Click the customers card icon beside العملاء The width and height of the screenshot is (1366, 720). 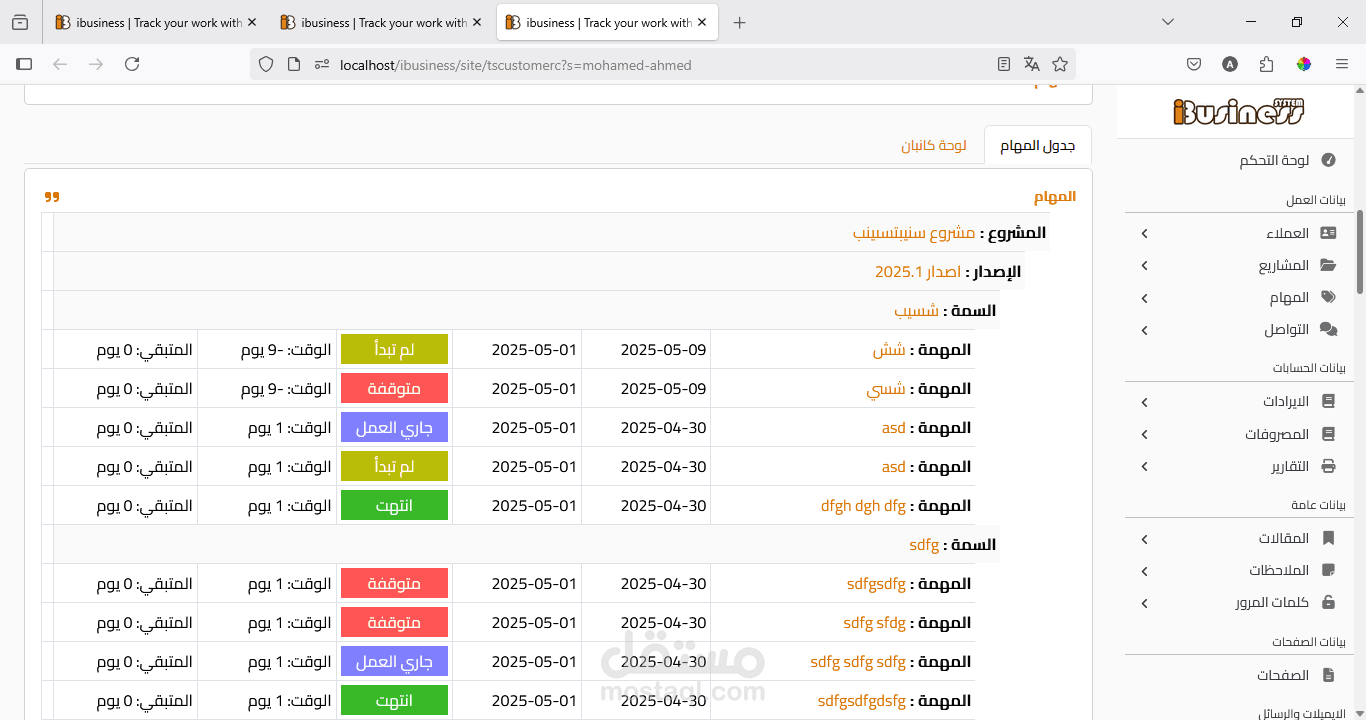[x=1328, y=233]
